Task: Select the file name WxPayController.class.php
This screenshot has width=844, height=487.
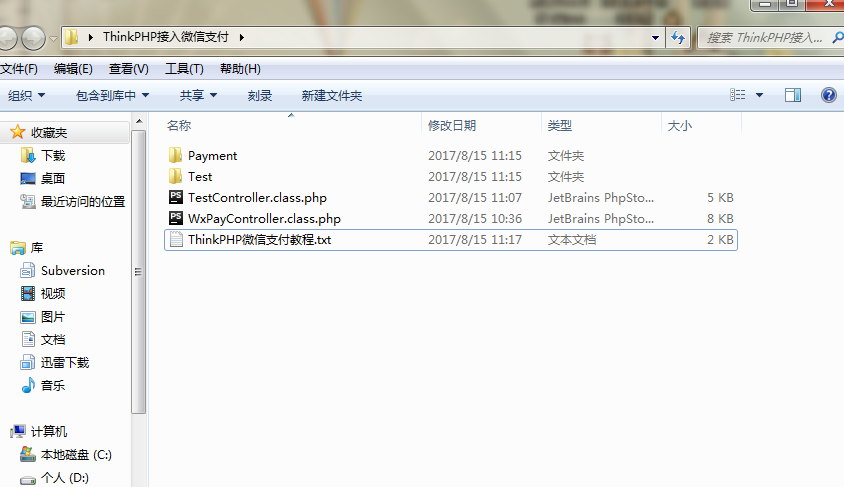Action: click(264, 218)
